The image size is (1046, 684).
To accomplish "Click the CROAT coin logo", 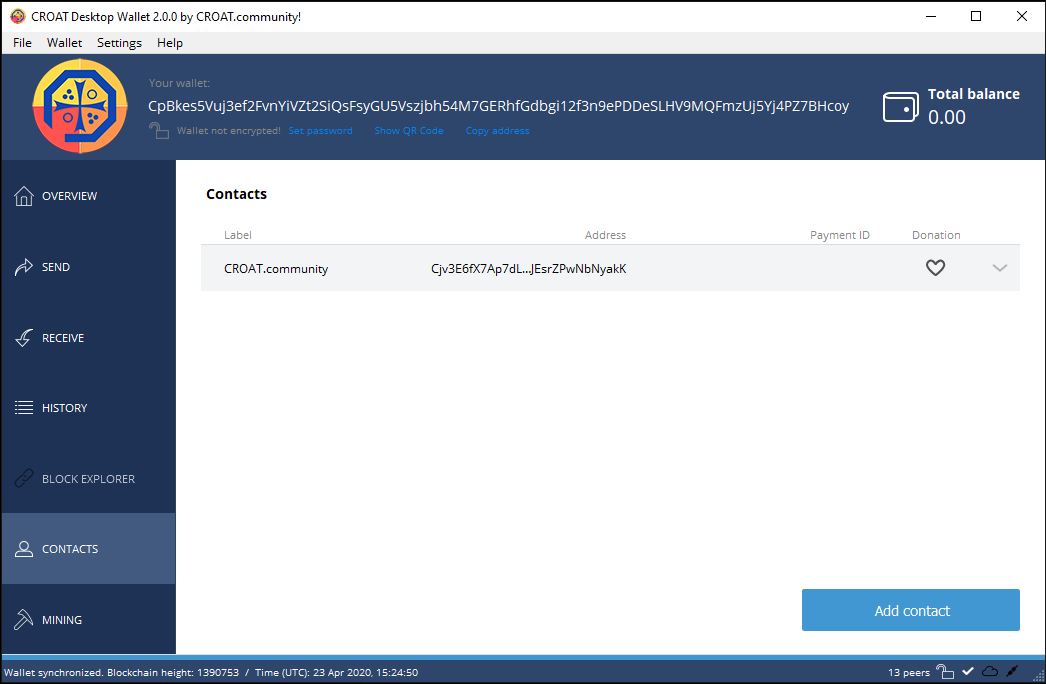I will click(80, 106).
